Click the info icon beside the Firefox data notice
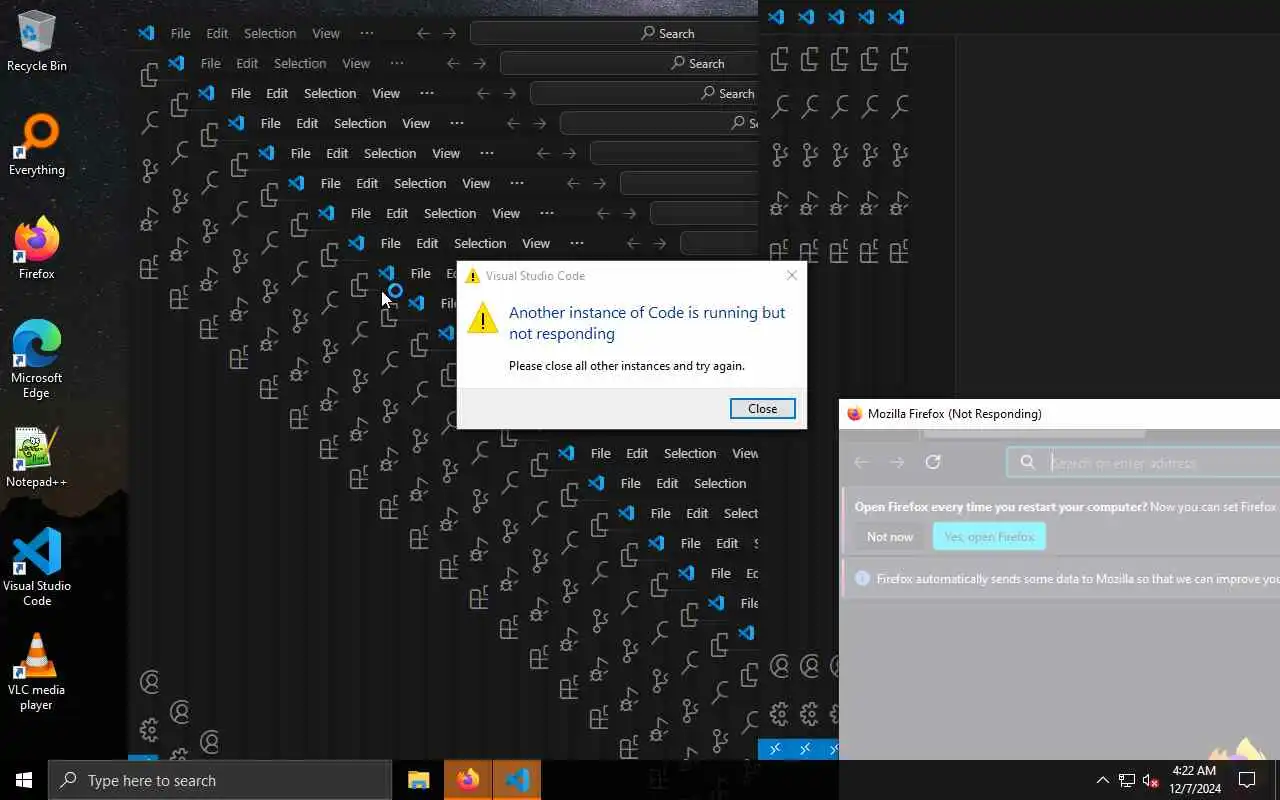Screen dimensions: 1280x800 pyautogui.click(x=862, y=578)
